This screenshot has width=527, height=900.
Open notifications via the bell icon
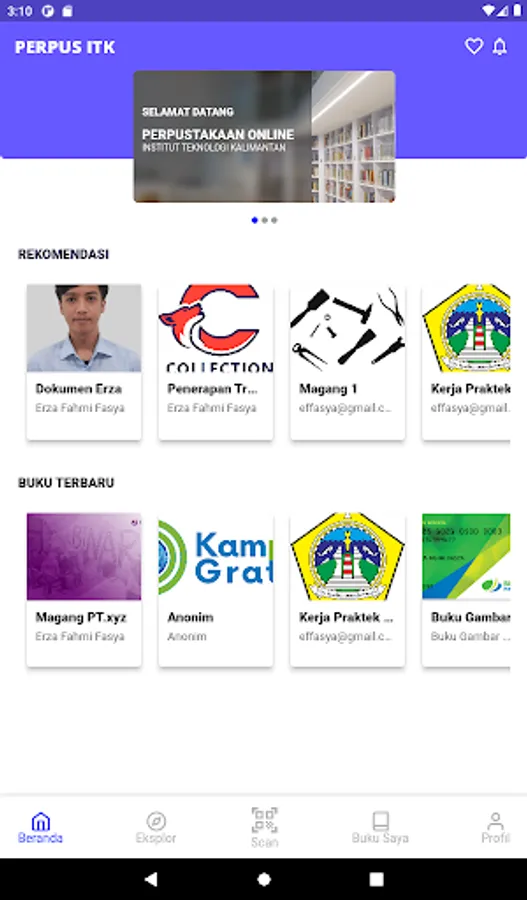[x=500, y=46]
